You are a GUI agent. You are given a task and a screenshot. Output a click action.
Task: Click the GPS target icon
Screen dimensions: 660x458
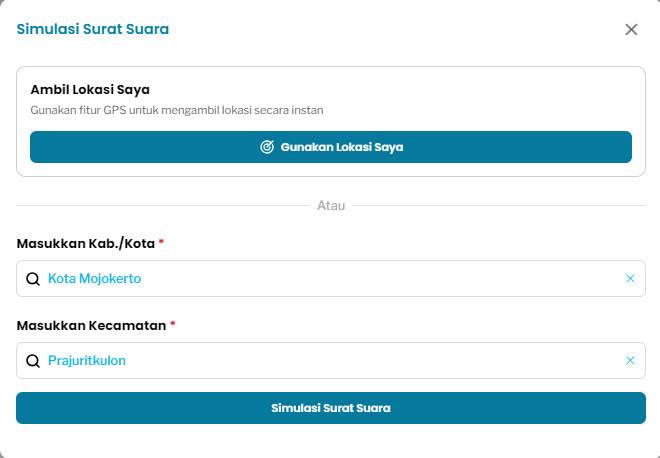[267, 147]
